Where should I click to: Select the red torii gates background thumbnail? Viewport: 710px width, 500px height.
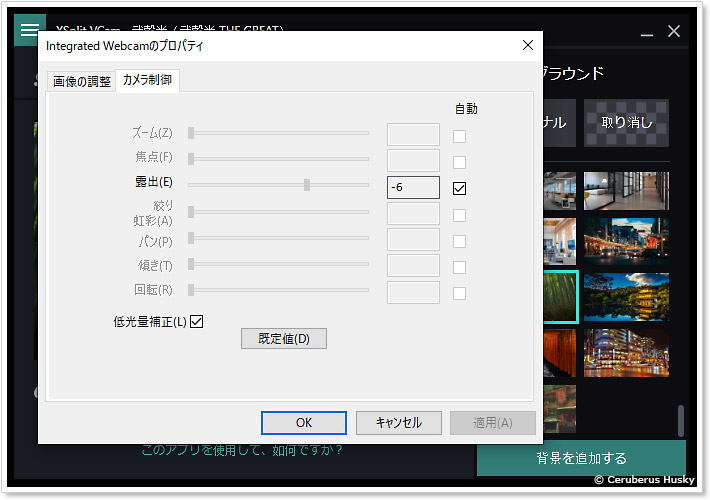point(560,353)
